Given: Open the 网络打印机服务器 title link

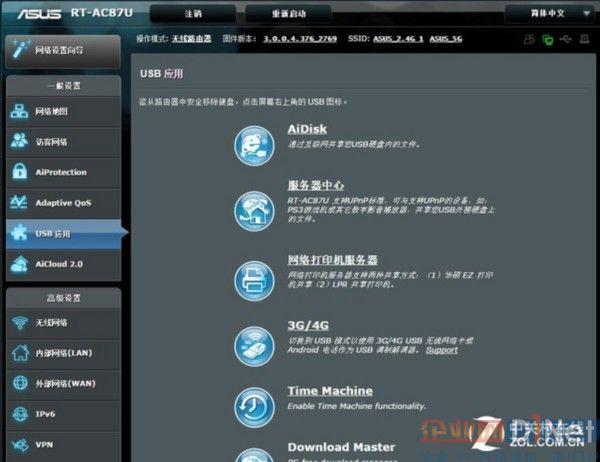Looking at the screenshot, I should tap(333, 260).
